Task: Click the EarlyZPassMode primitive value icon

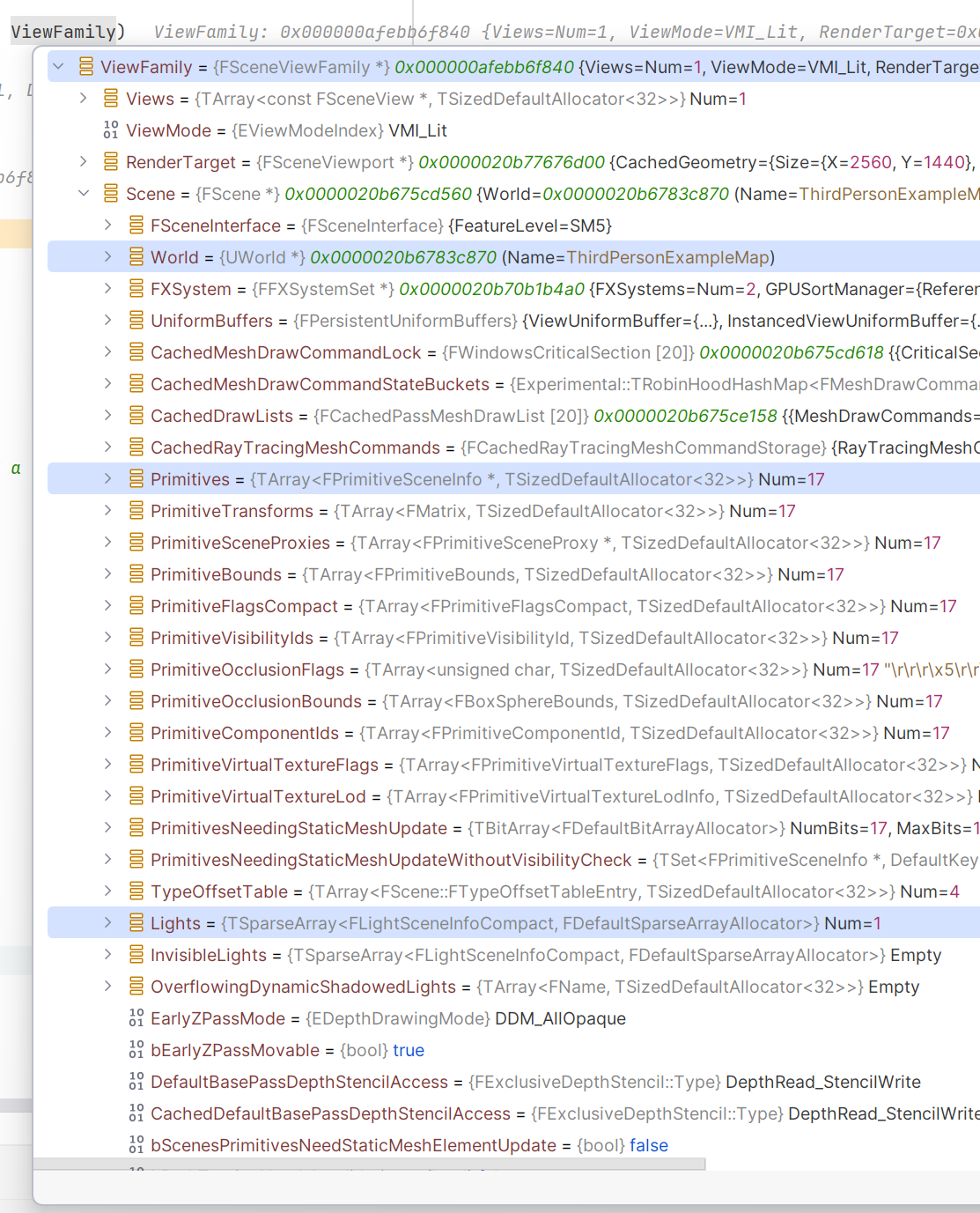Action: pos(136,1018)
